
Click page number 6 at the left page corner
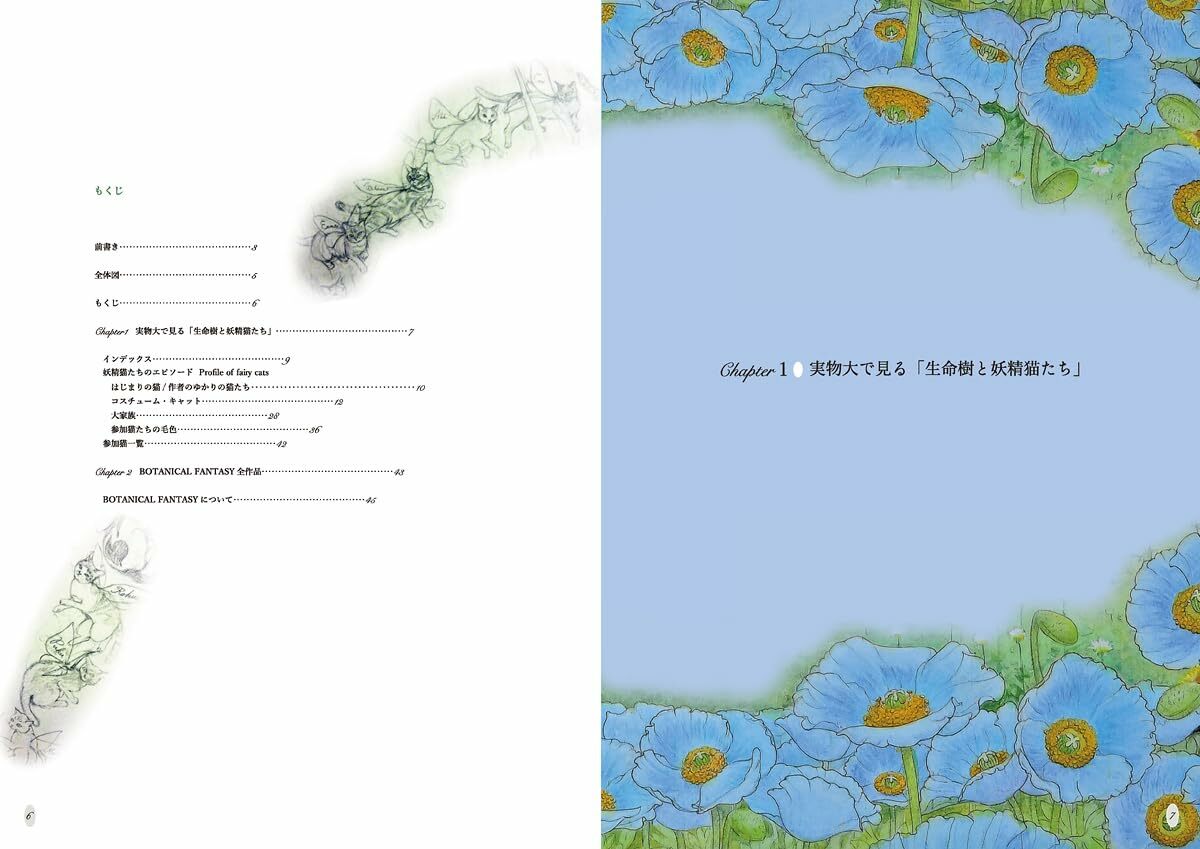[x=30, y=817]
